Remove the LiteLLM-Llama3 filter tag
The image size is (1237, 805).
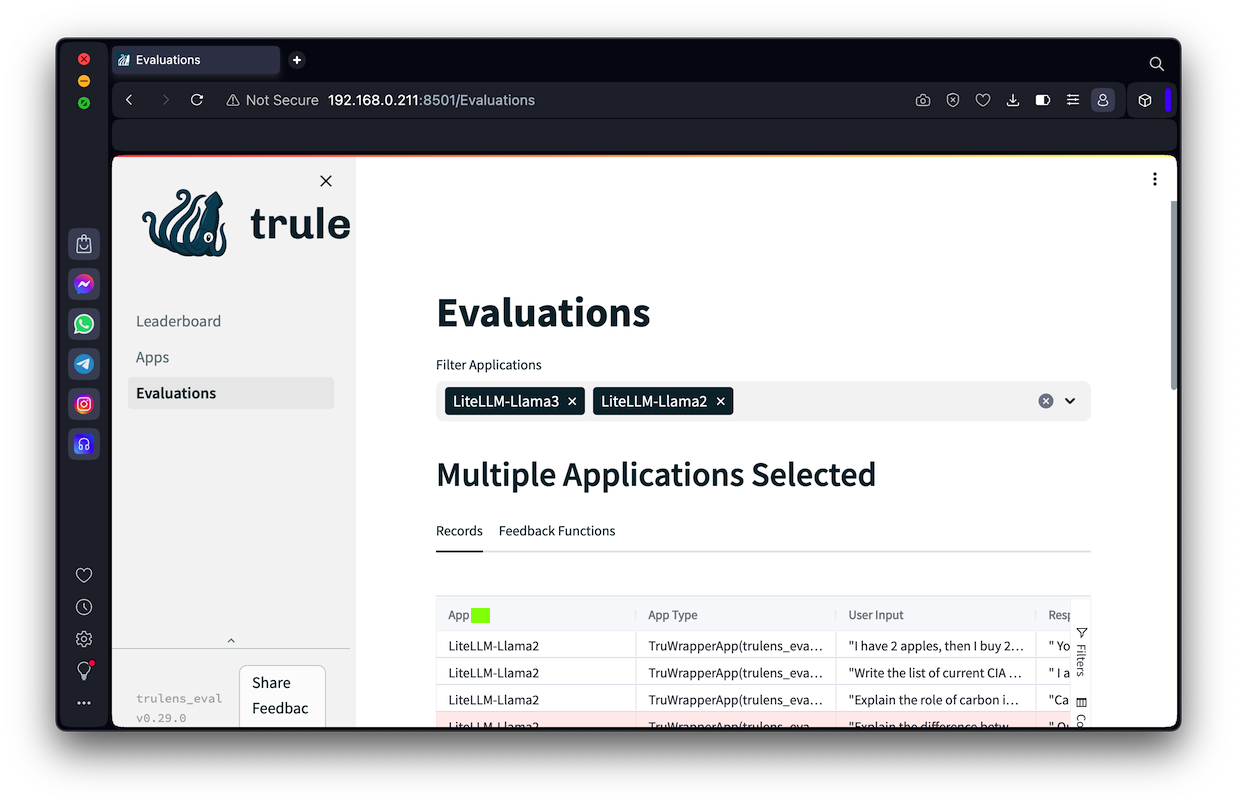[572, 401]
